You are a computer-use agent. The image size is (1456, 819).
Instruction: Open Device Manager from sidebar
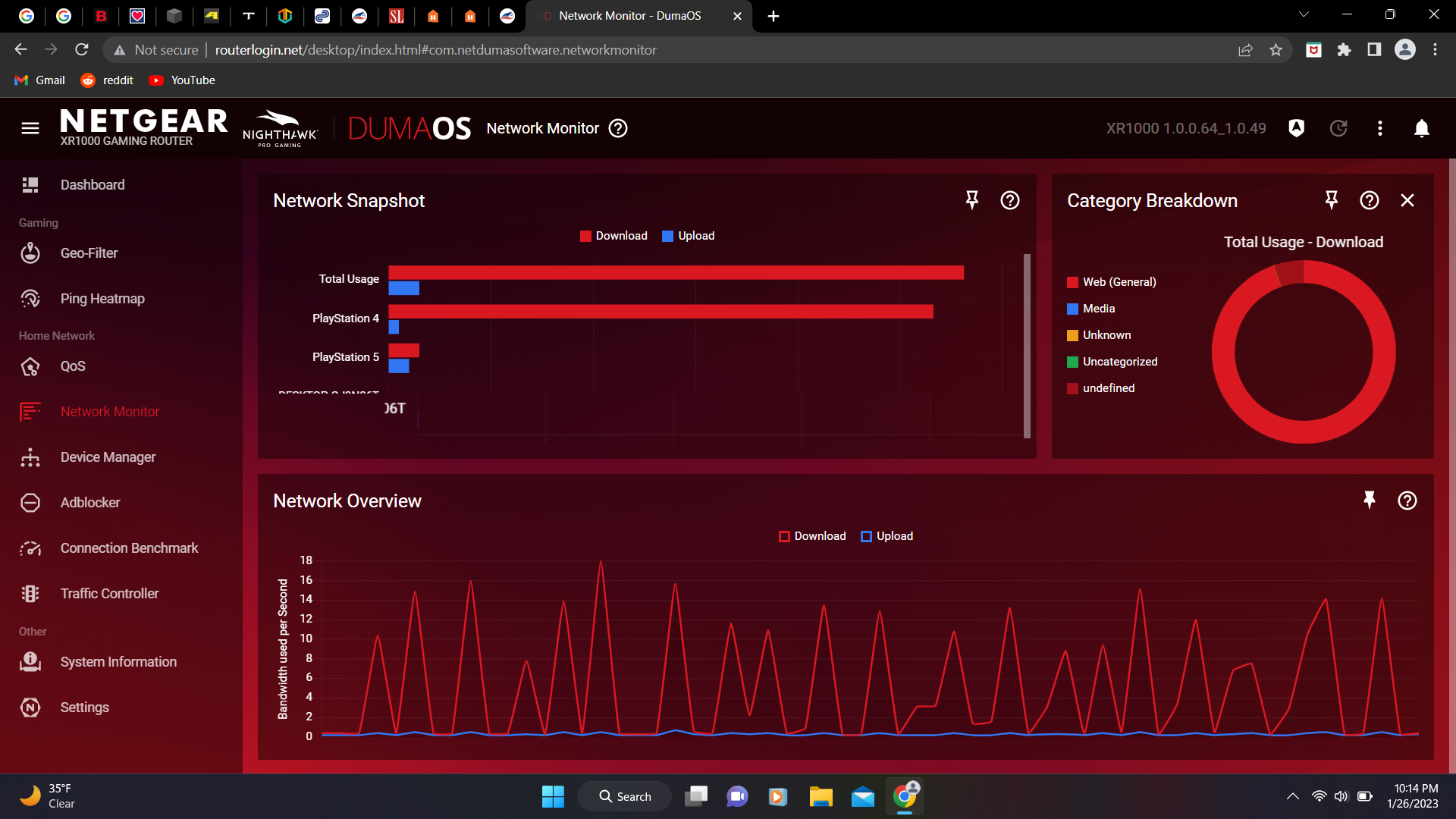coord(108,457)
